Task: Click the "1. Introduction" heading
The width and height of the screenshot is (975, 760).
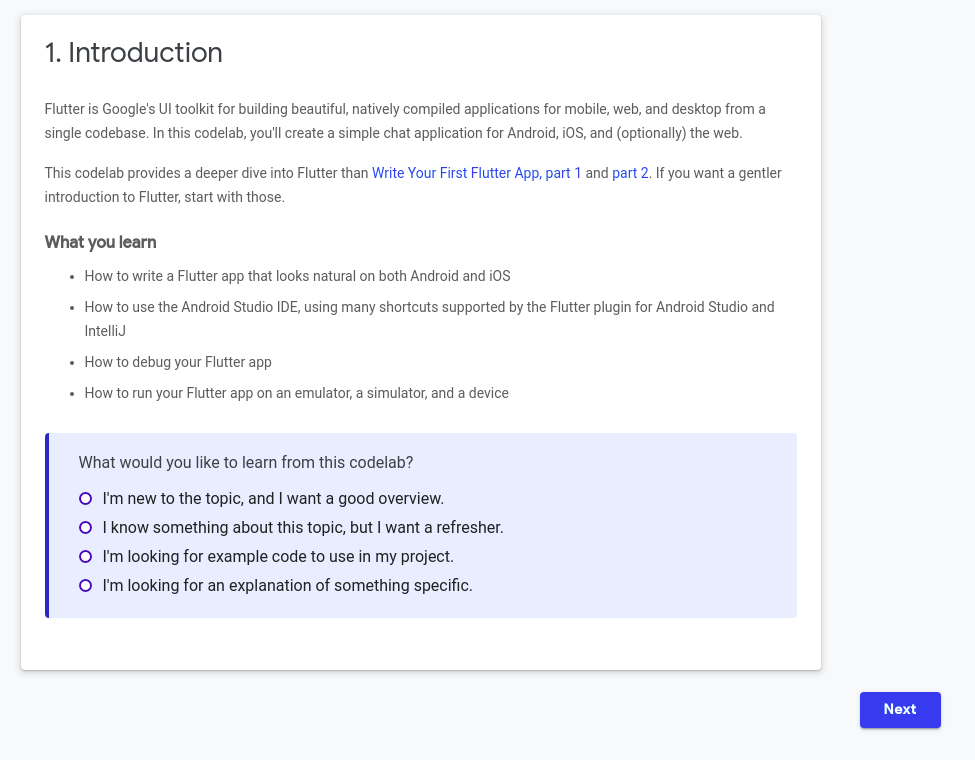Action: pyautogui.click(x=133, y=53)
